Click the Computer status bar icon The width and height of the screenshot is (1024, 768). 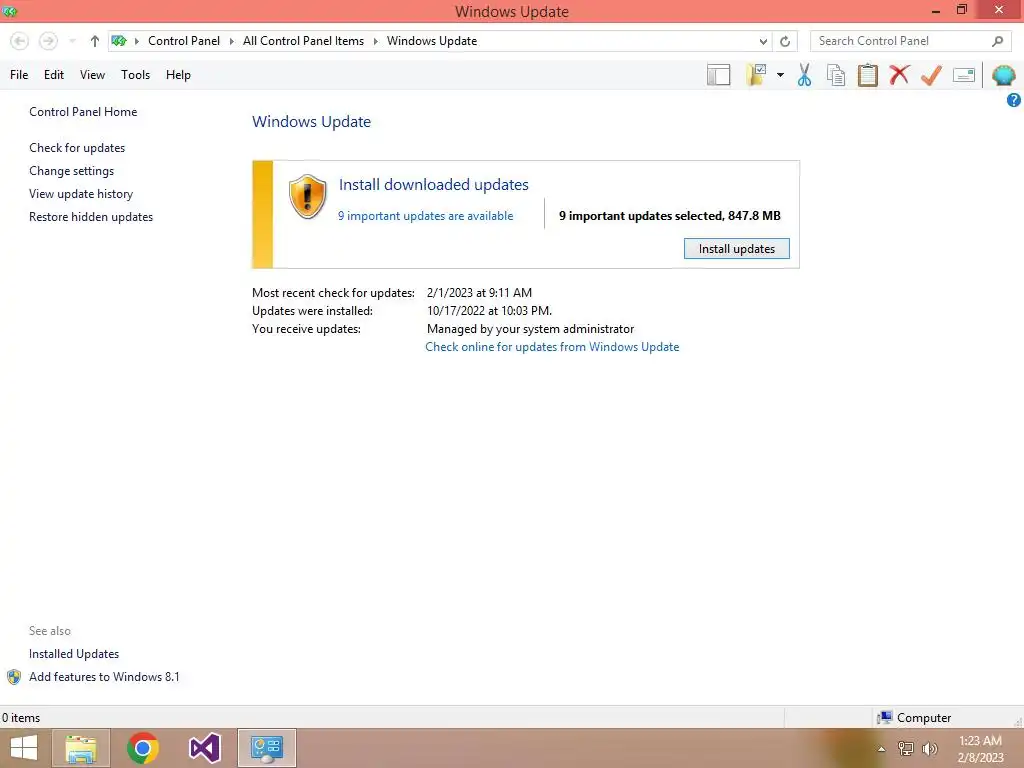pyautogui.click(x=885, y=718)
